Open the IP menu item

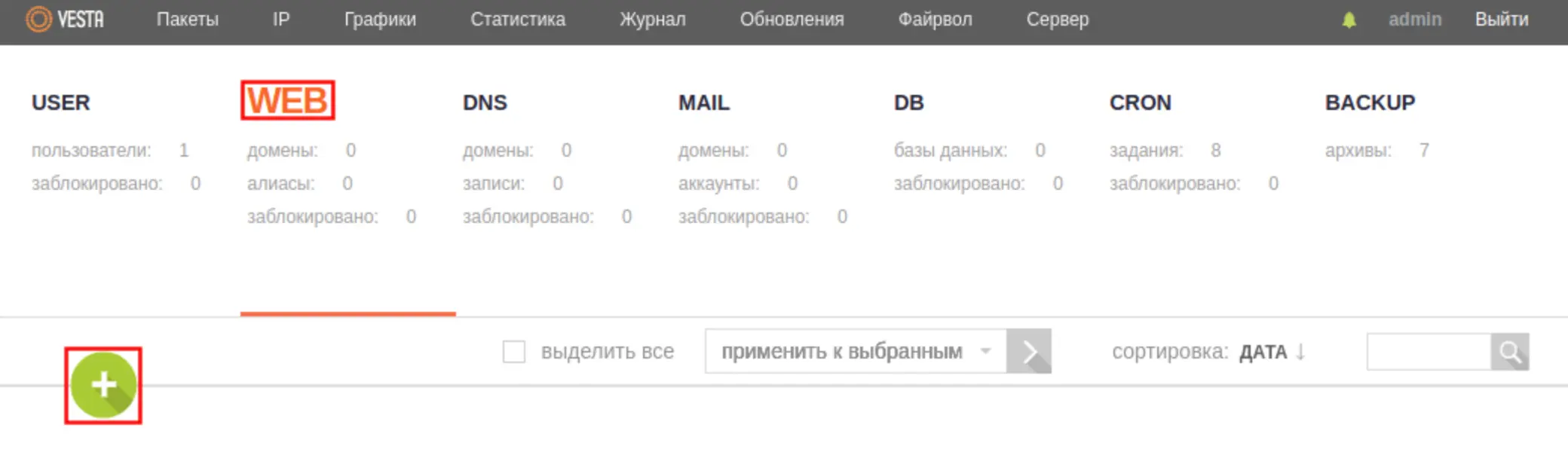pos(281,20)
